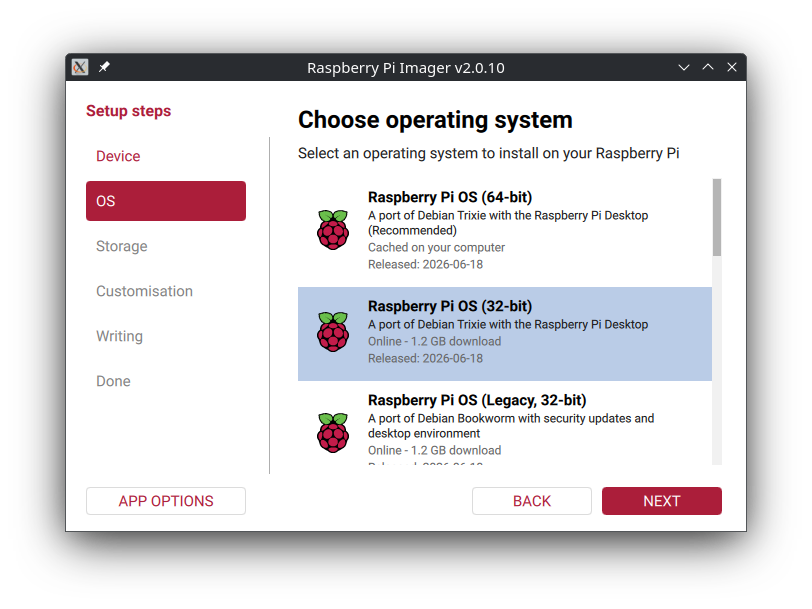This screenshot has width=812, height=609.
Task: Click "desktop environment" description under Legacy
Action: coord(424,433)
